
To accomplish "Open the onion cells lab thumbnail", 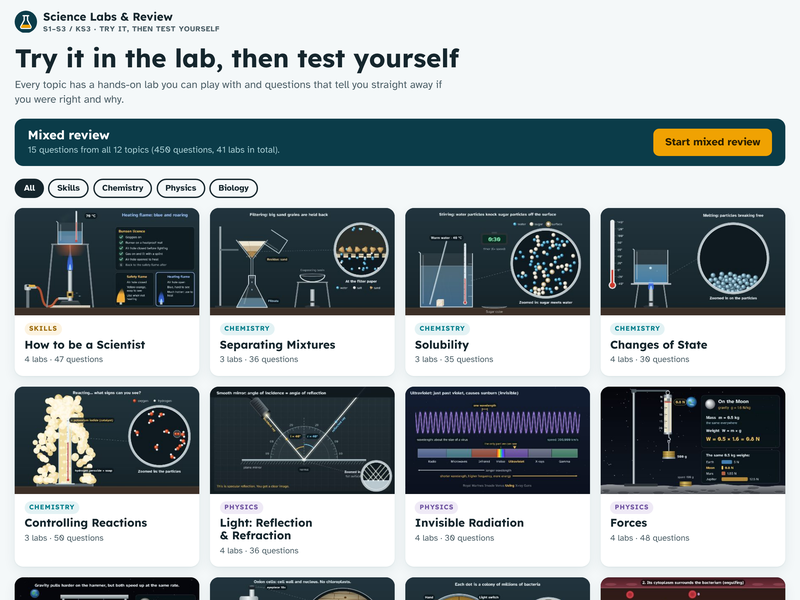I will click(302, 589).
